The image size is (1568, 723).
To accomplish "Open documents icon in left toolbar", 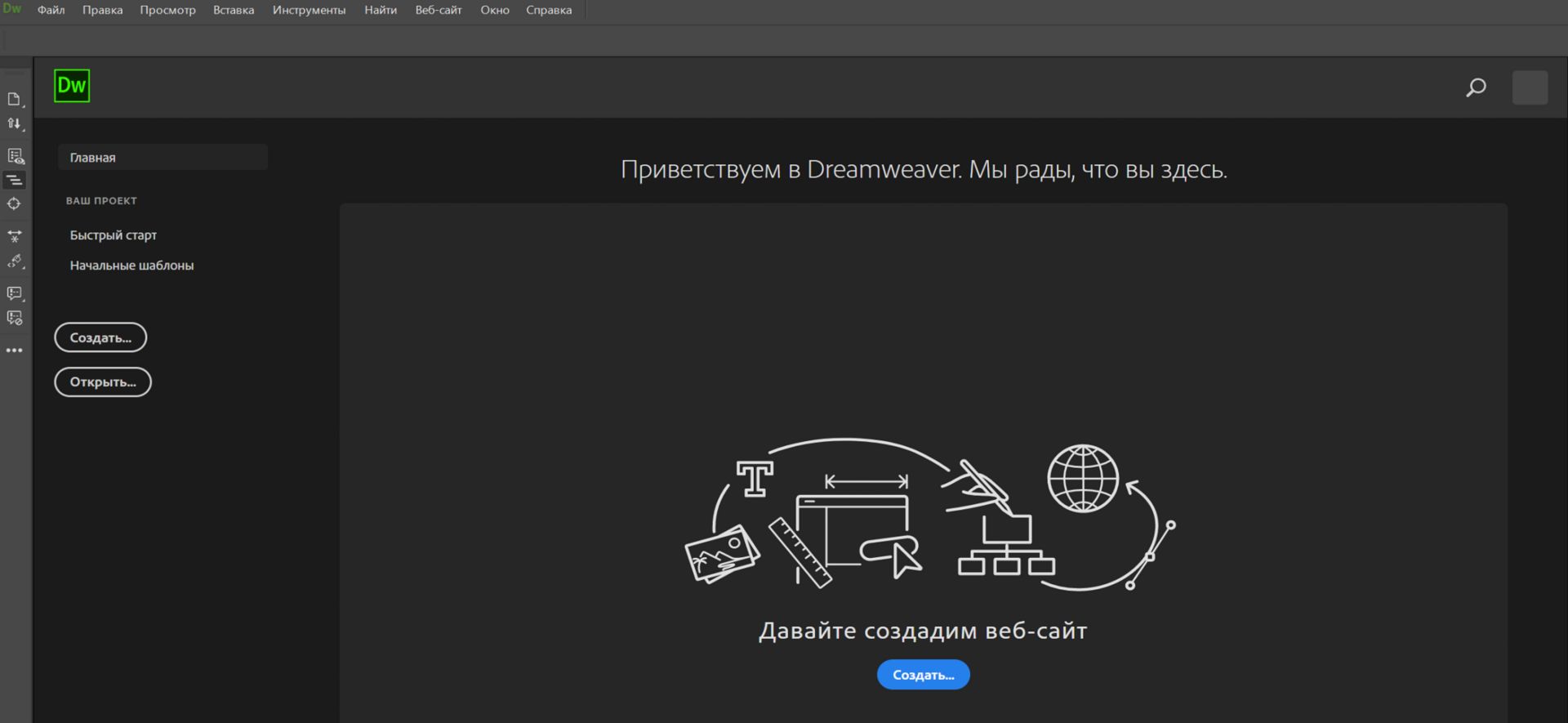I will click(x=15, y=100).
